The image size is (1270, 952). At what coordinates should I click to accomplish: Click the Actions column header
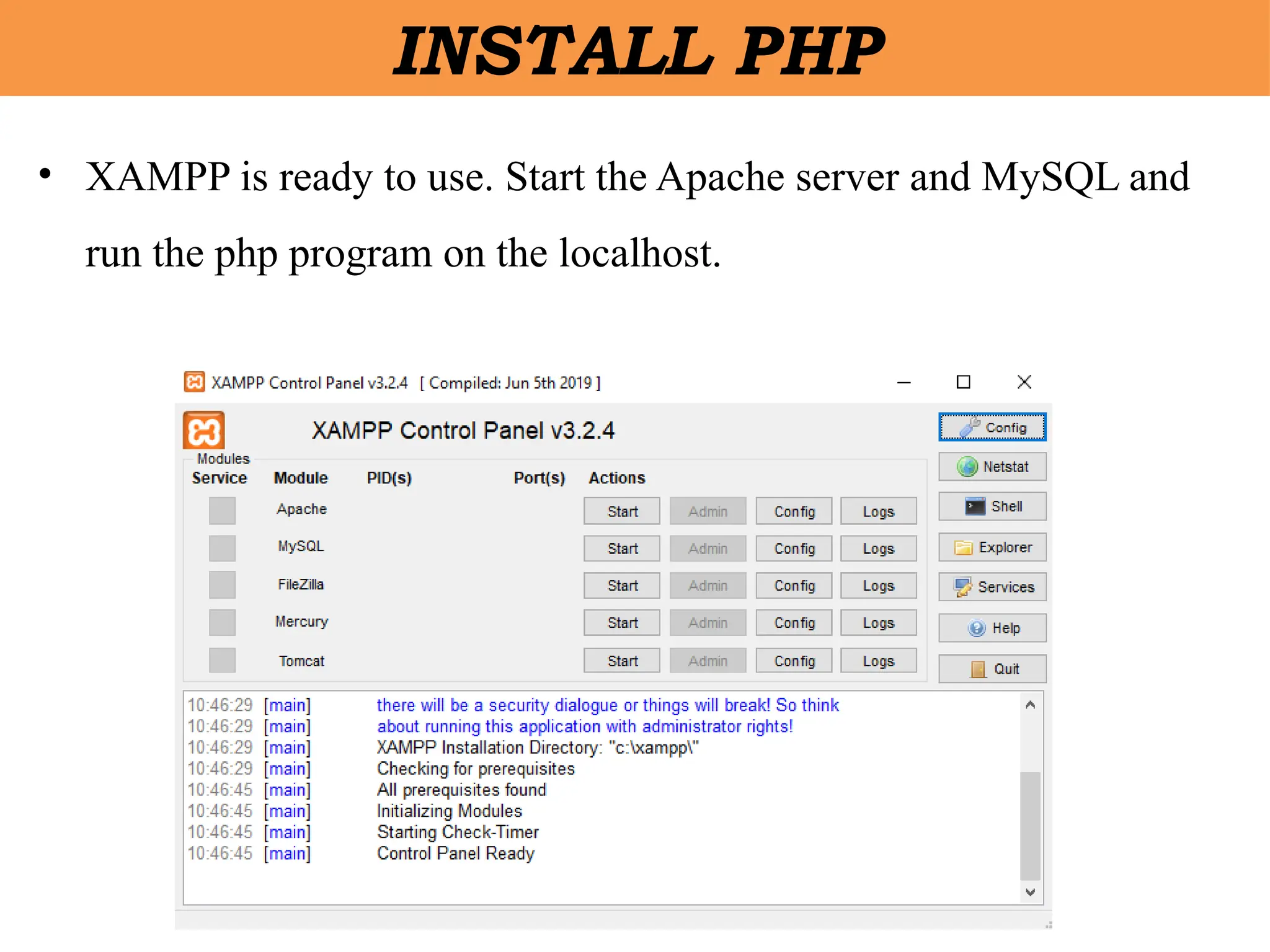pos(617,478)
